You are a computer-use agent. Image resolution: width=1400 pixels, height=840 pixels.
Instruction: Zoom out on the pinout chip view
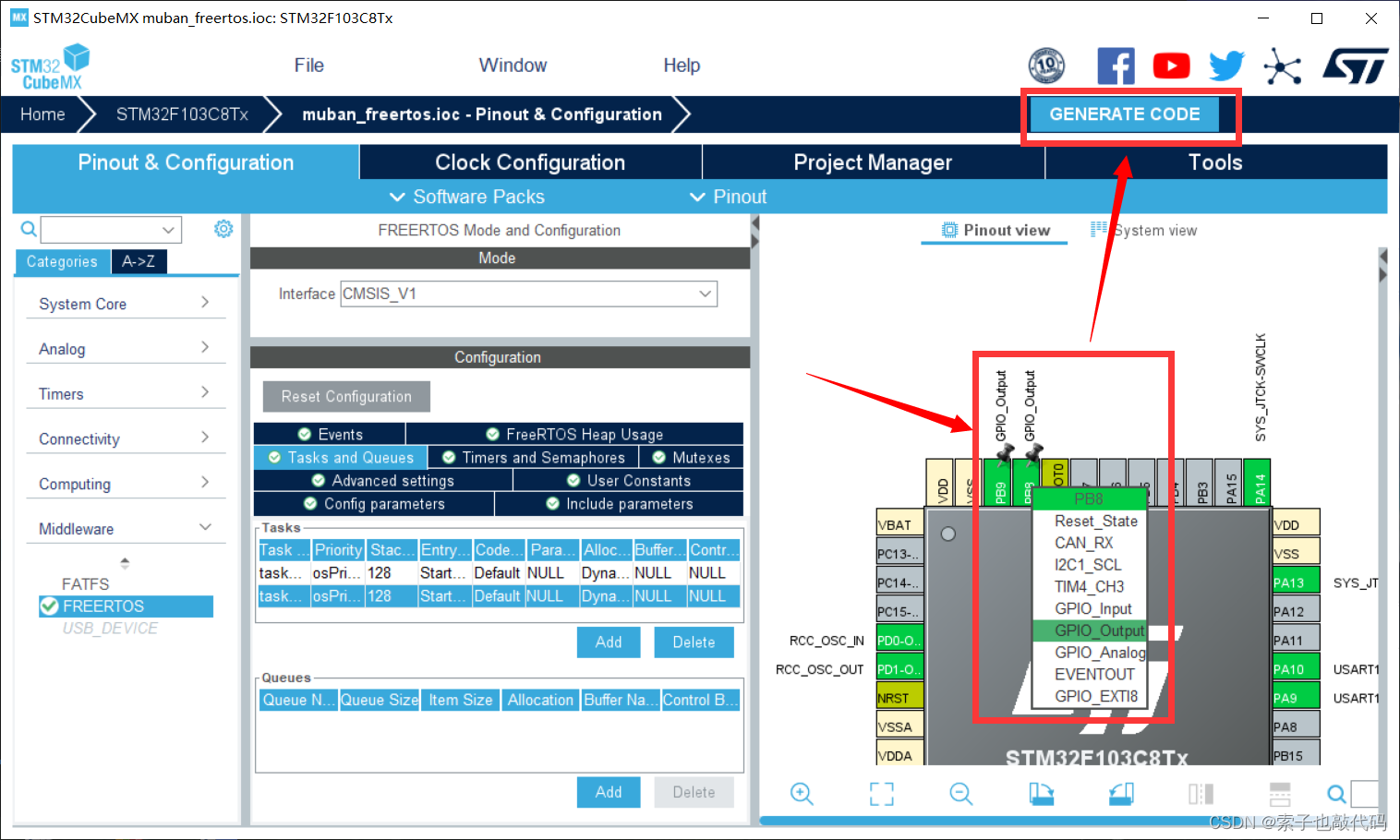(961, 794)
